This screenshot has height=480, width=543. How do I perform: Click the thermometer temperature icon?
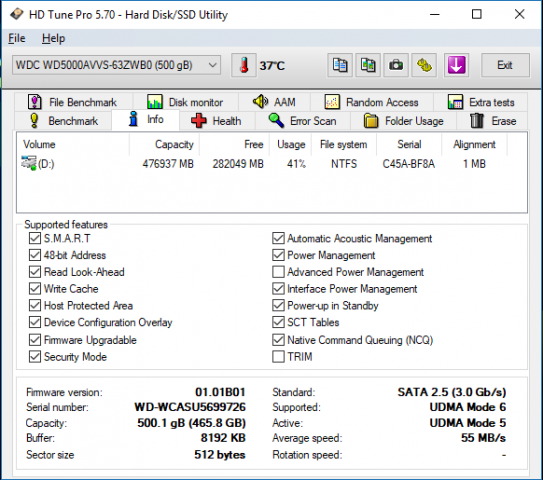pos(244,65)
